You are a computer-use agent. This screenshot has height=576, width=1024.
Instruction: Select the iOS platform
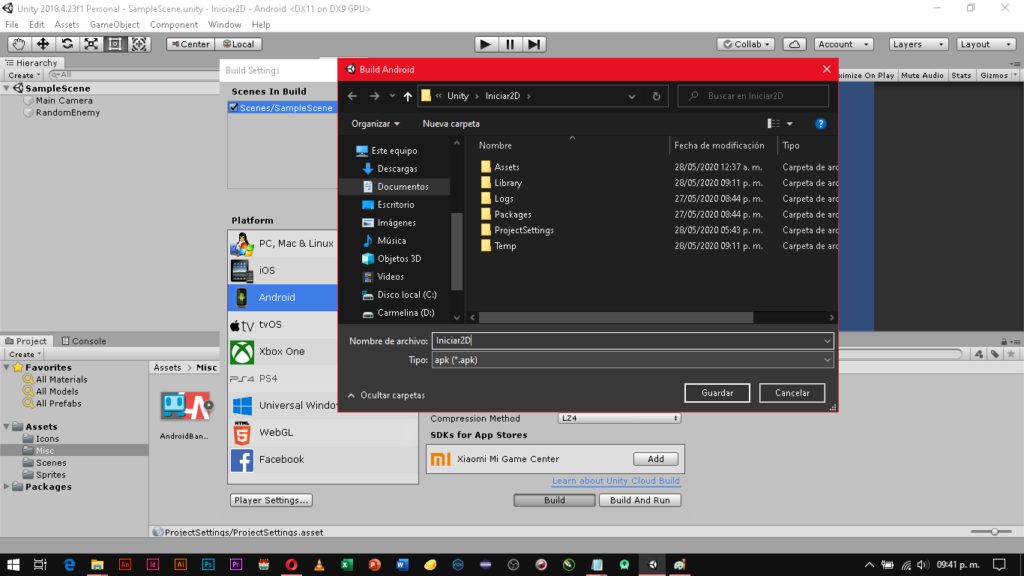click(x=283, y=270)
